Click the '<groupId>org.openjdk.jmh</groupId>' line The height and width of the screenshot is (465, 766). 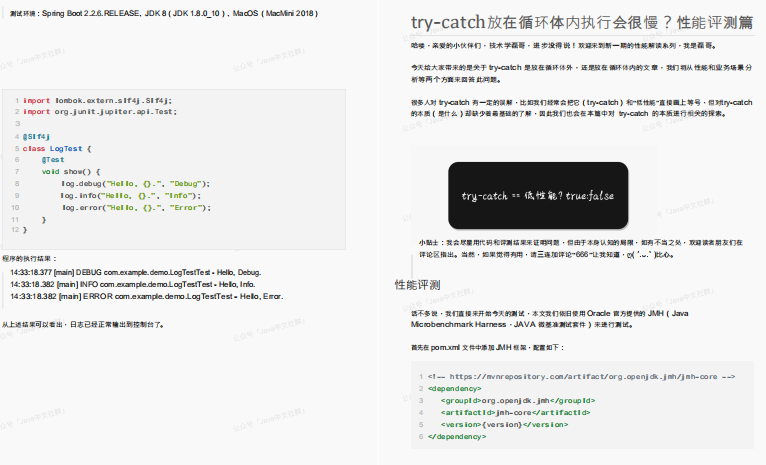point(518,401)
